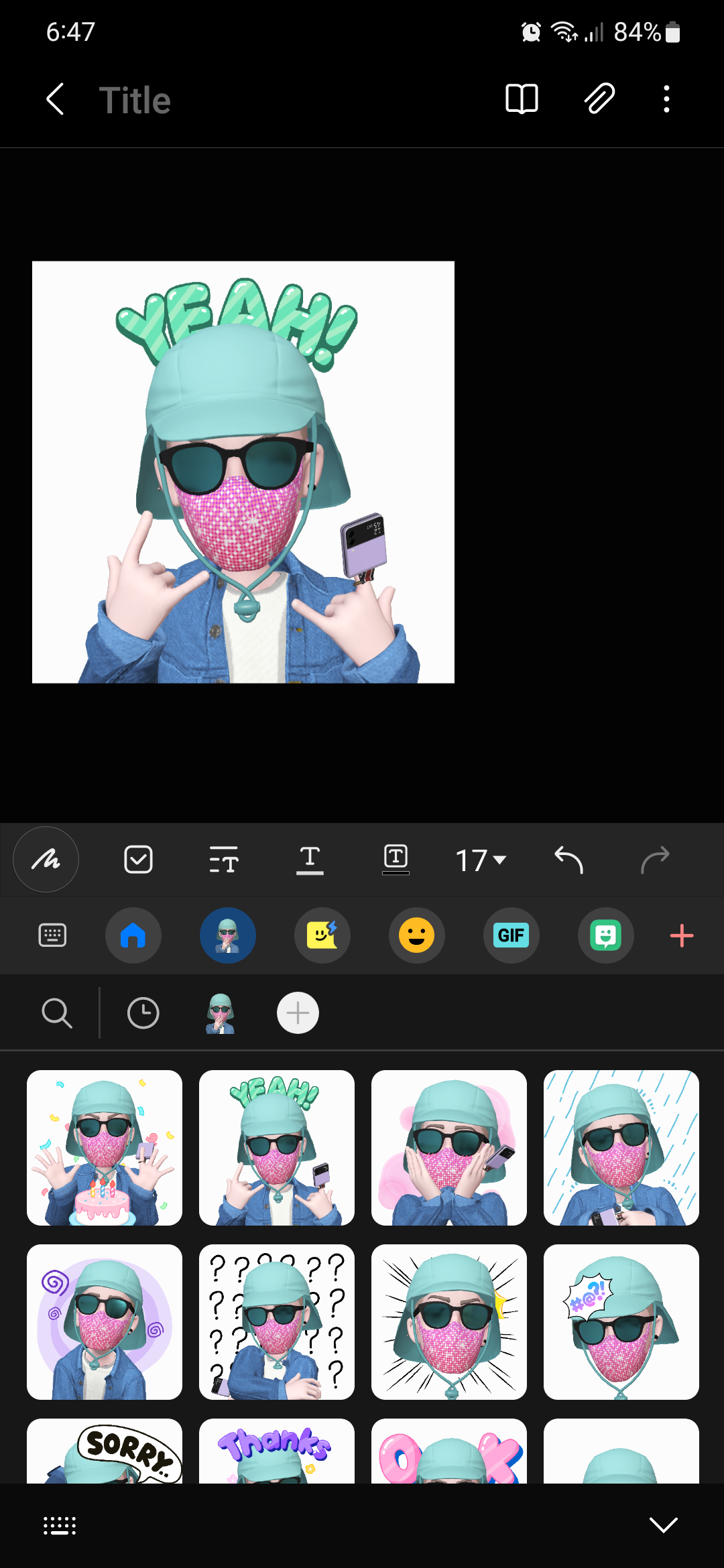This screenshot has width=724, height=1568.
Task: Open the pen handwriting mode
Action: click(x=46, y=860)
